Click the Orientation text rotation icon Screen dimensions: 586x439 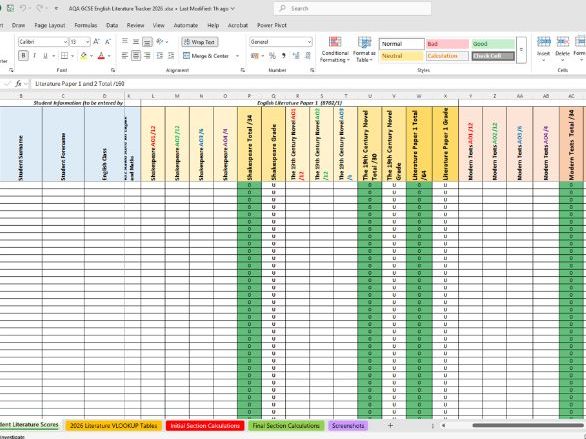coord(160,41)
